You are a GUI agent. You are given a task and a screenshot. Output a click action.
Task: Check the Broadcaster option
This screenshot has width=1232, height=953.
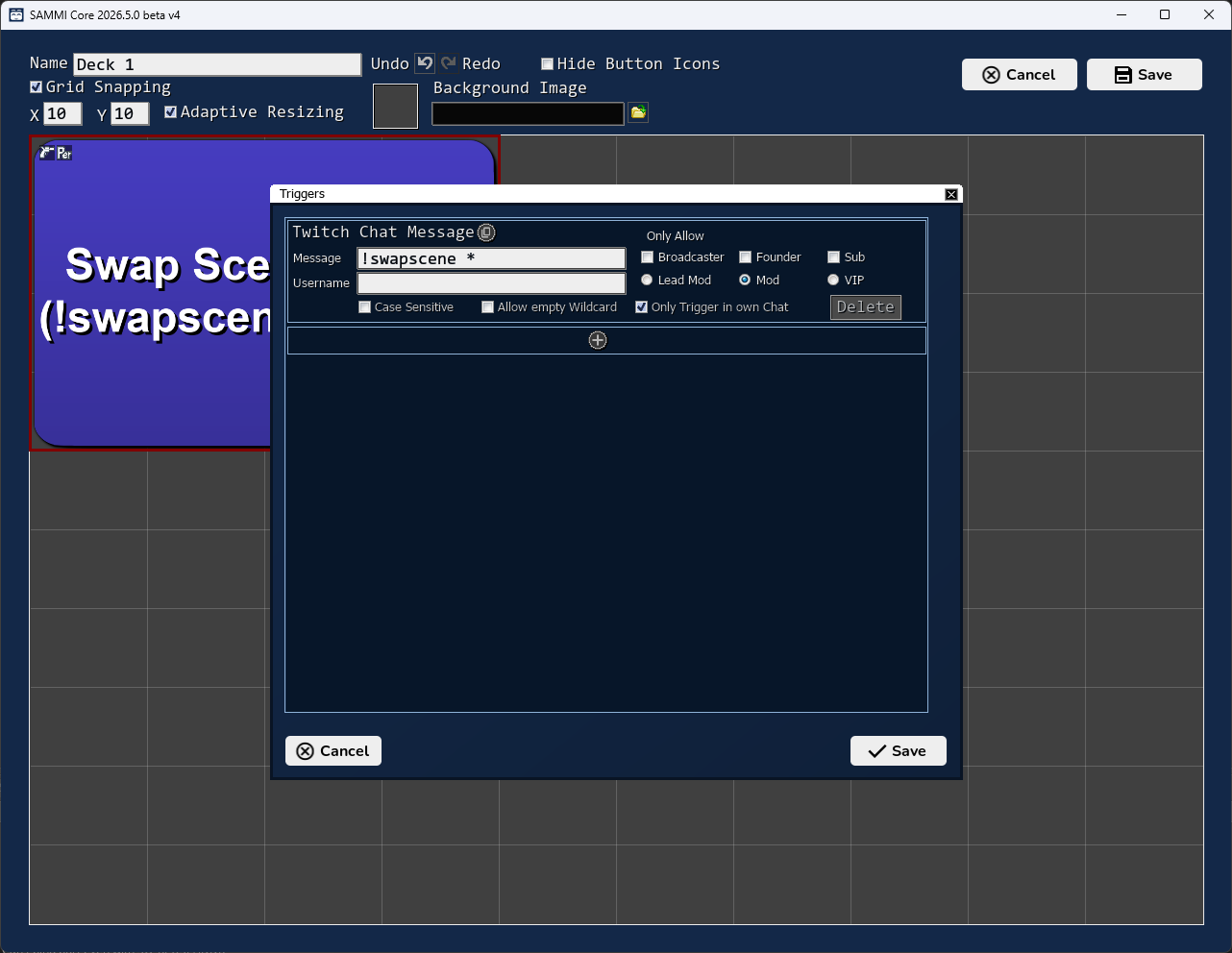[648, 257]
